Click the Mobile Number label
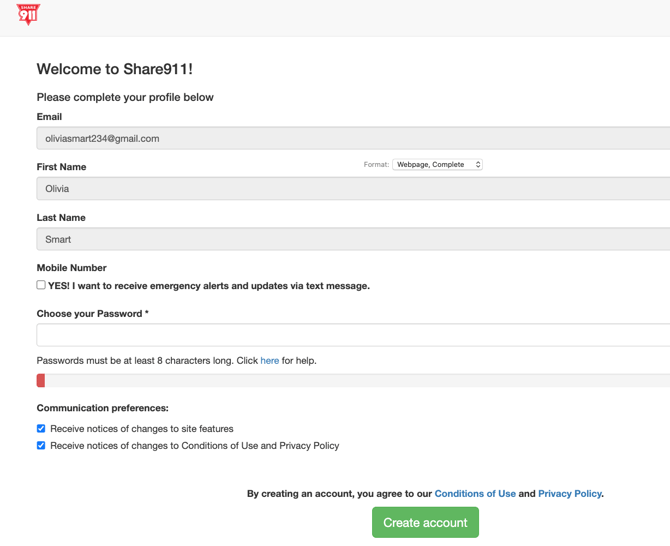This screenshot has height=546, width=670. pos(71,268)
